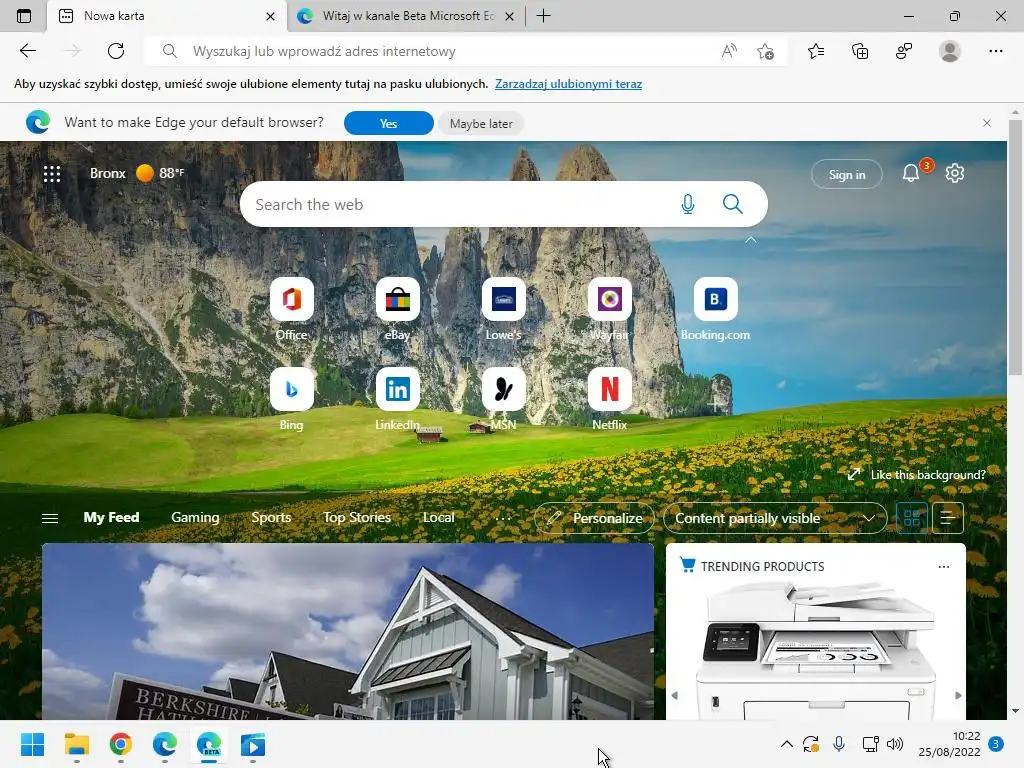Show hidden system tray icons chevron
The width and height of the screenshot is (1024, 768).
point(786,744)
